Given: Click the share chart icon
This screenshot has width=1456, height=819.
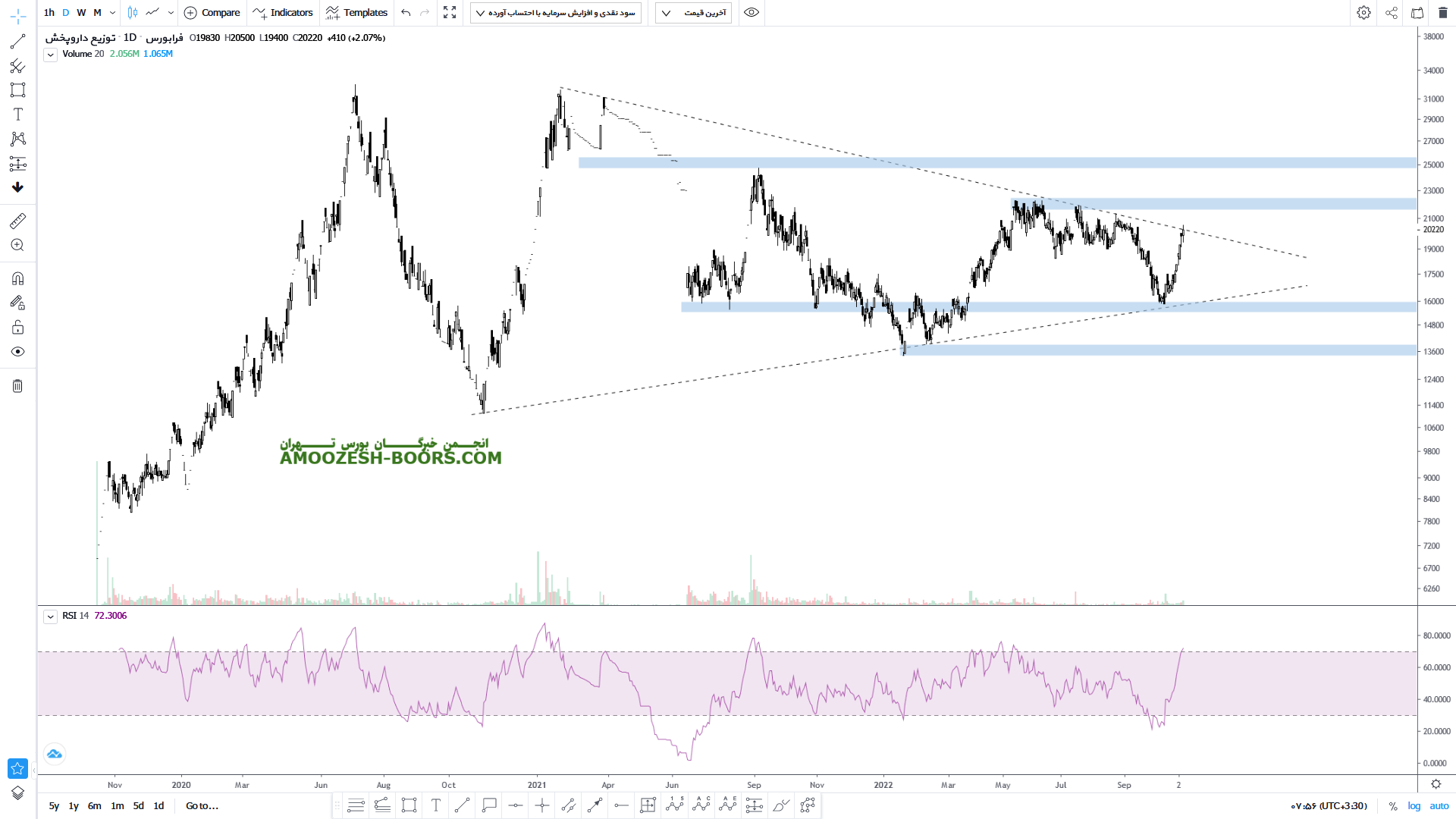Looking at the screenshot, I should point(1392,13).
